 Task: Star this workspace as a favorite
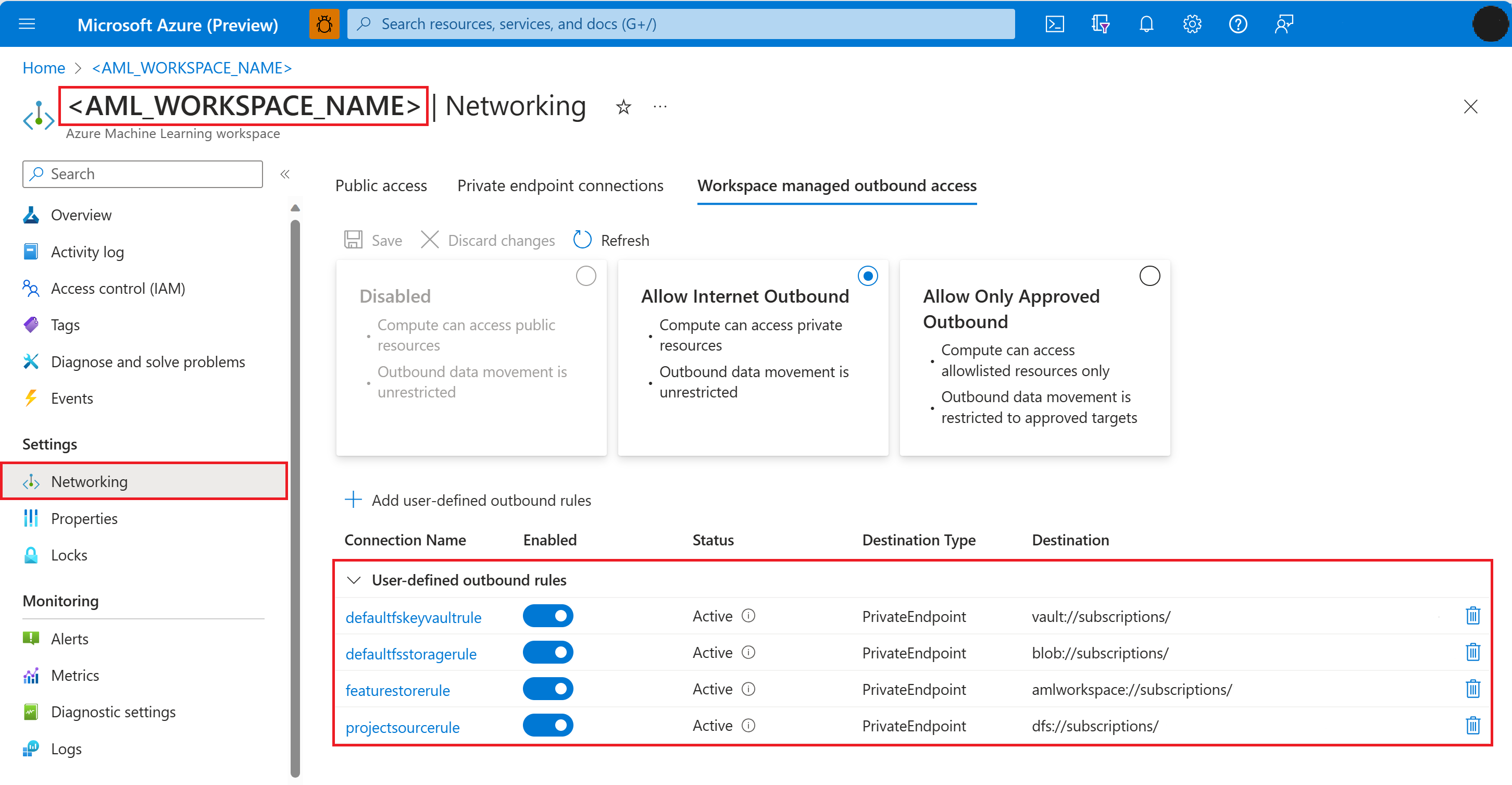[623, 107]
